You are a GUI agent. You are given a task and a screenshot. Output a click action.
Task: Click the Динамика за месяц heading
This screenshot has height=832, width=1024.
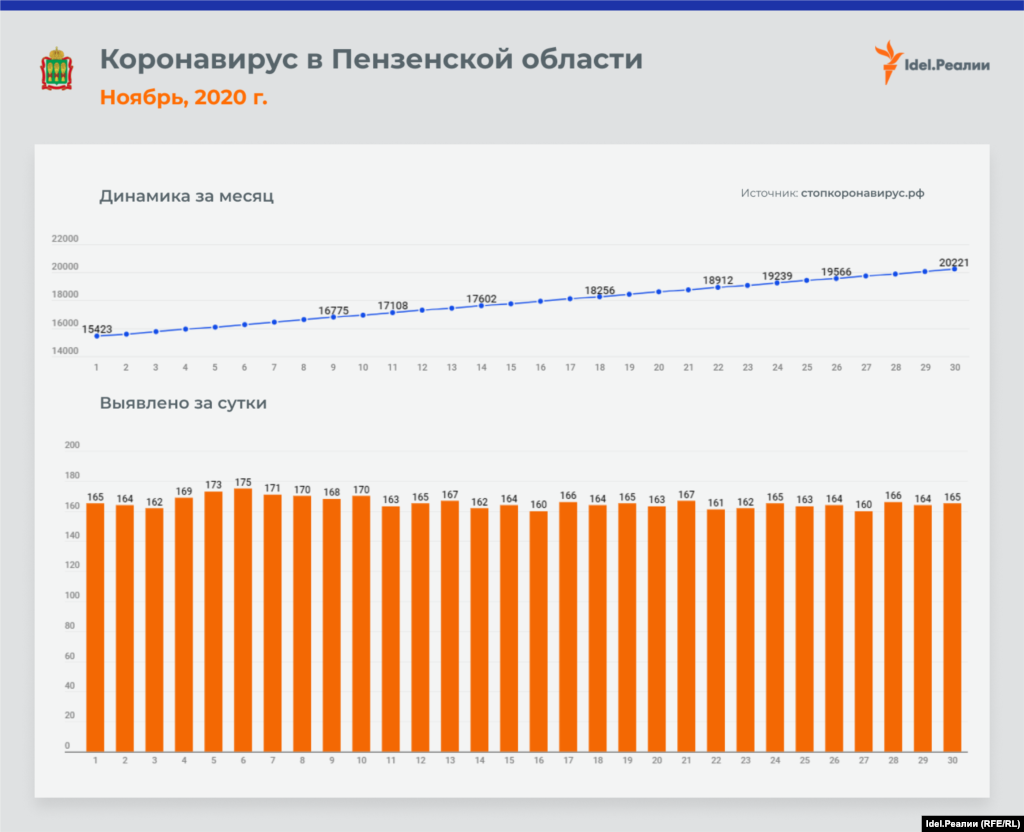tap(186, 196)
